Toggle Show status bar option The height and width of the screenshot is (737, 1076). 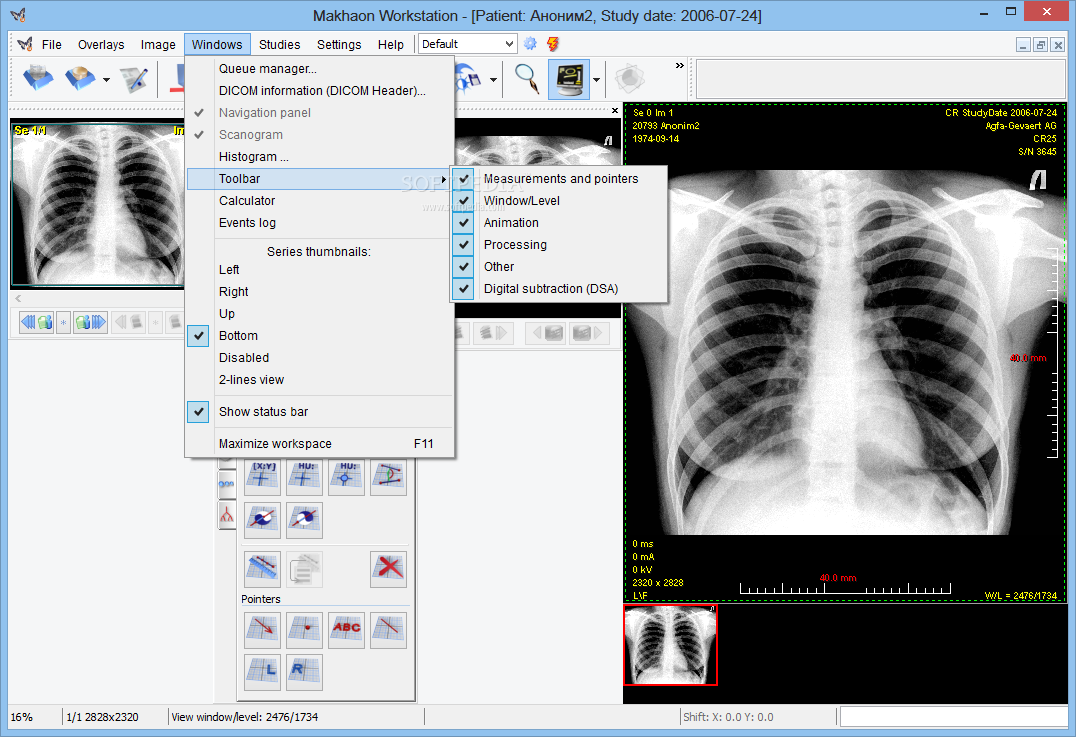pos(320,412)
